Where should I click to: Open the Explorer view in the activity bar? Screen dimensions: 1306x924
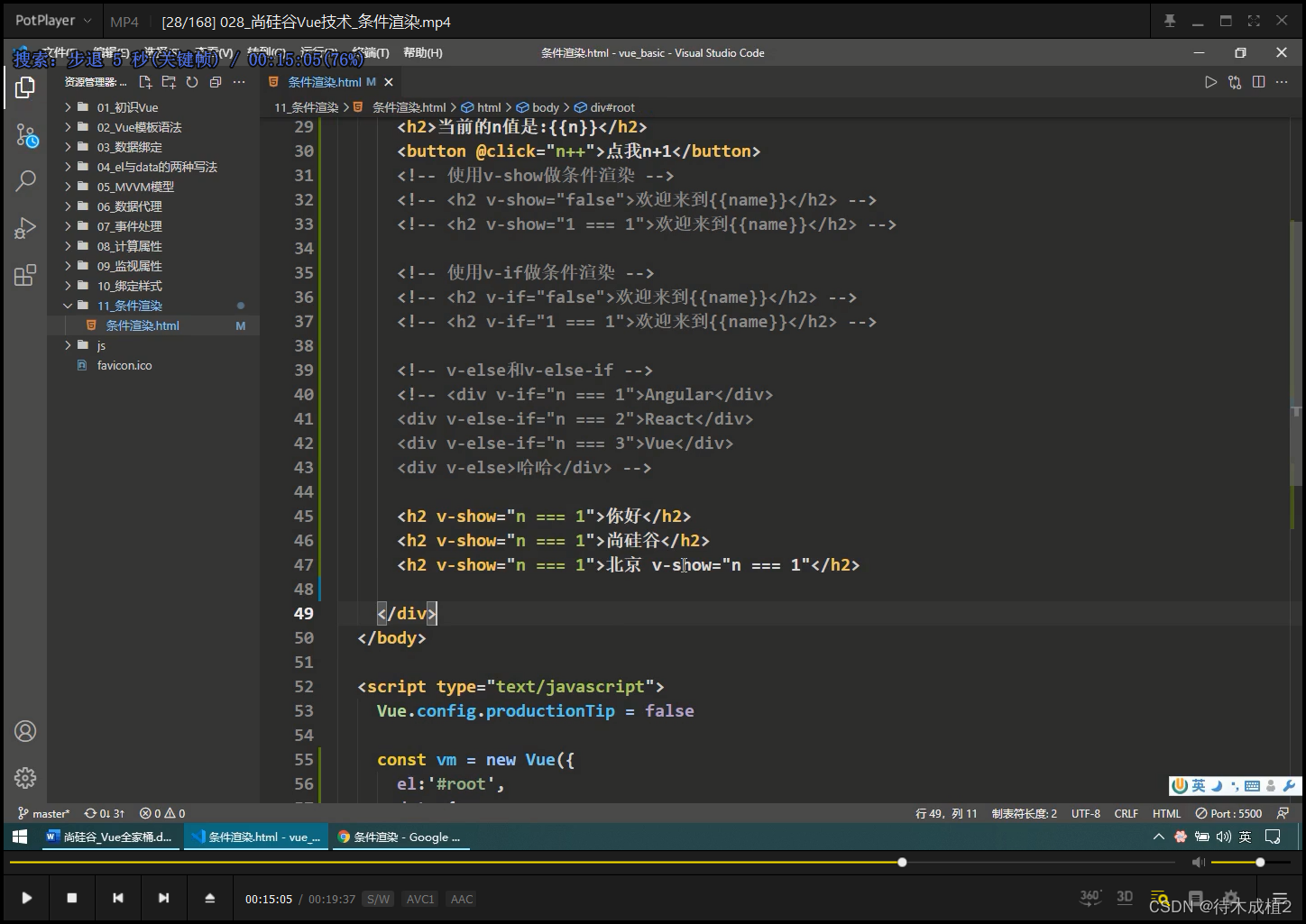tap(25, 87)
